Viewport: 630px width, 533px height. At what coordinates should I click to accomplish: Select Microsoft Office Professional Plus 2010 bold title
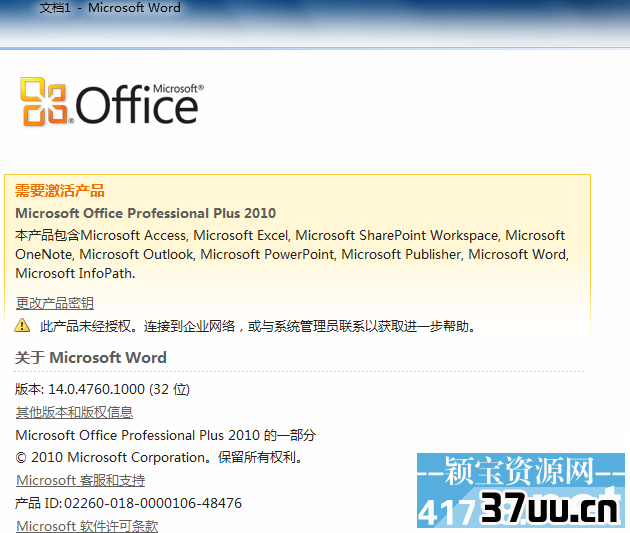pyautogui.click(x=145, y=213)
